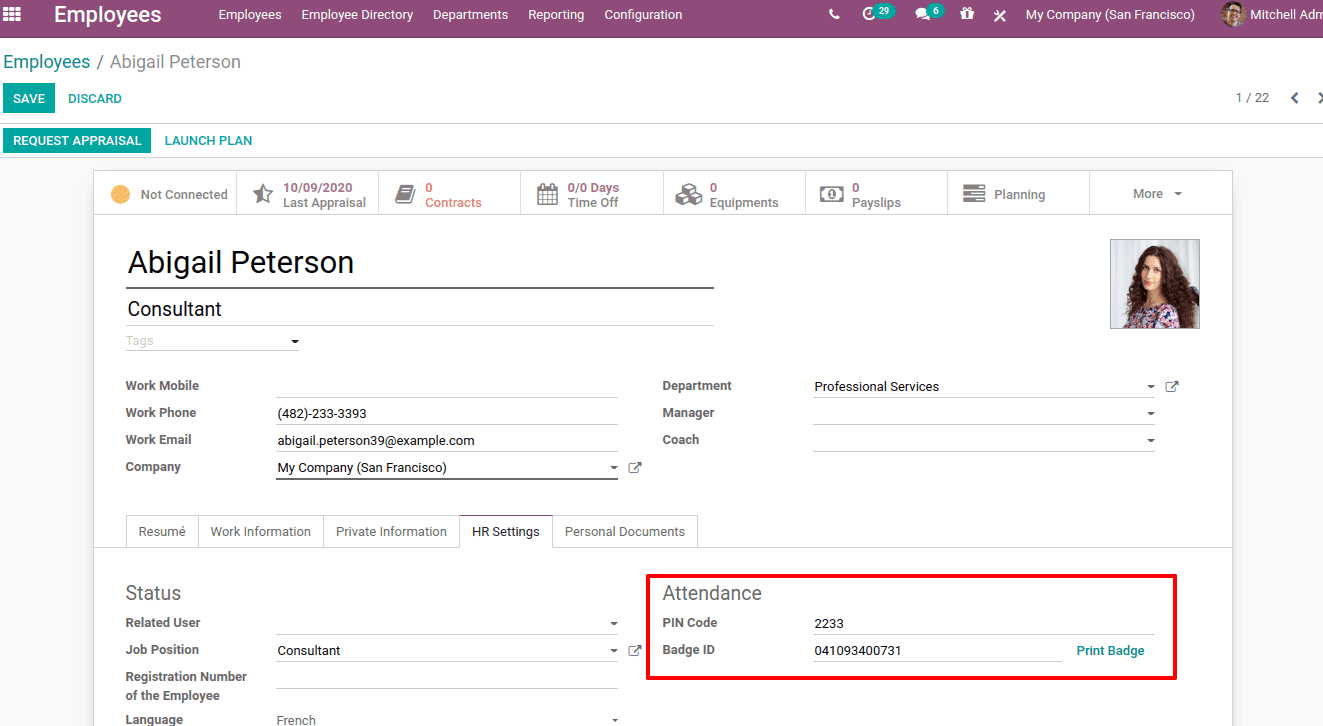
Task: Go back via Employees breadcrumb link
Action: pyautogui.click(x=47, y=62)
